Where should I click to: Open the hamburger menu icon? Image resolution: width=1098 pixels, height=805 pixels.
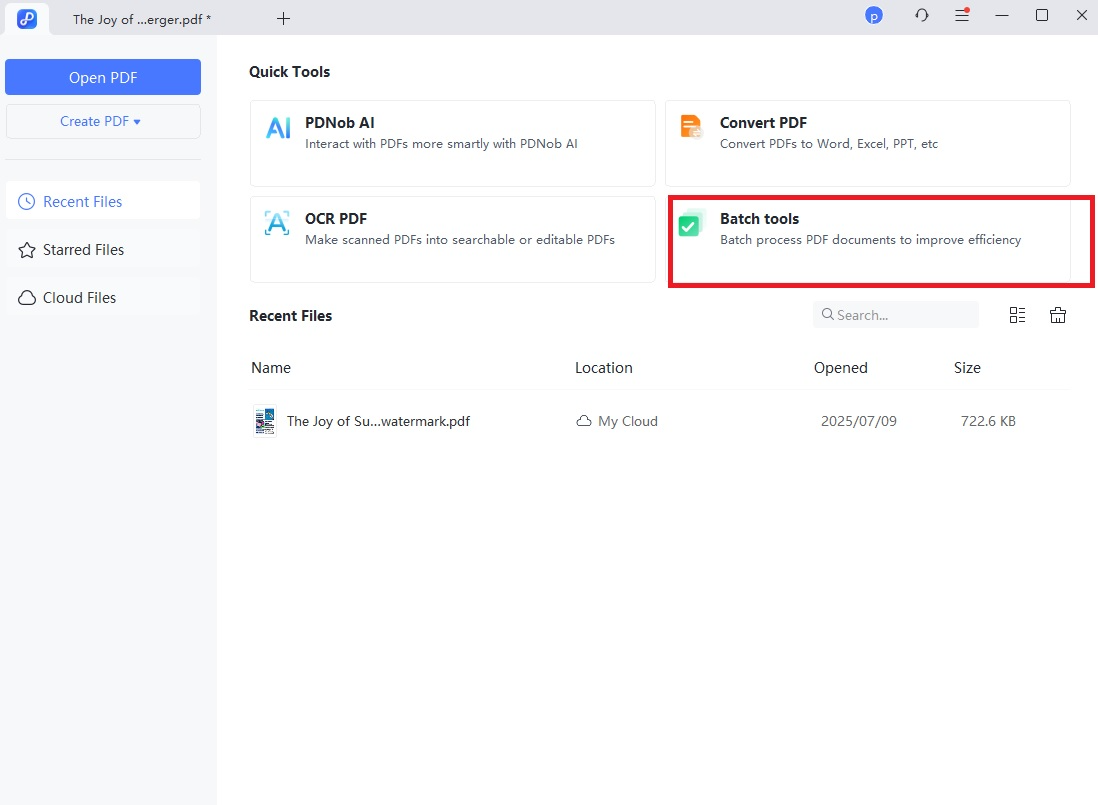[x=962, y=16]
